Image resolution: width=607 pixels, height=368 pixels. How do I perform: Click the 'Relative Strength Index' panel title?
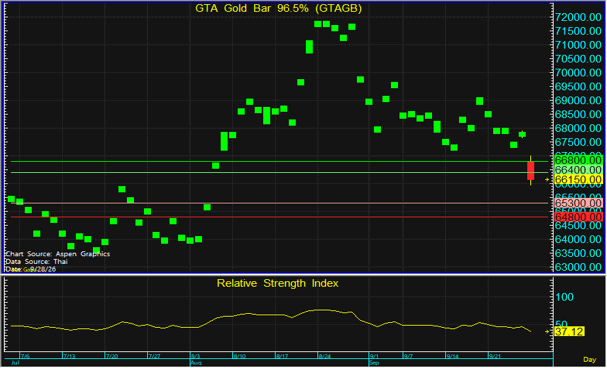[277, 283]
